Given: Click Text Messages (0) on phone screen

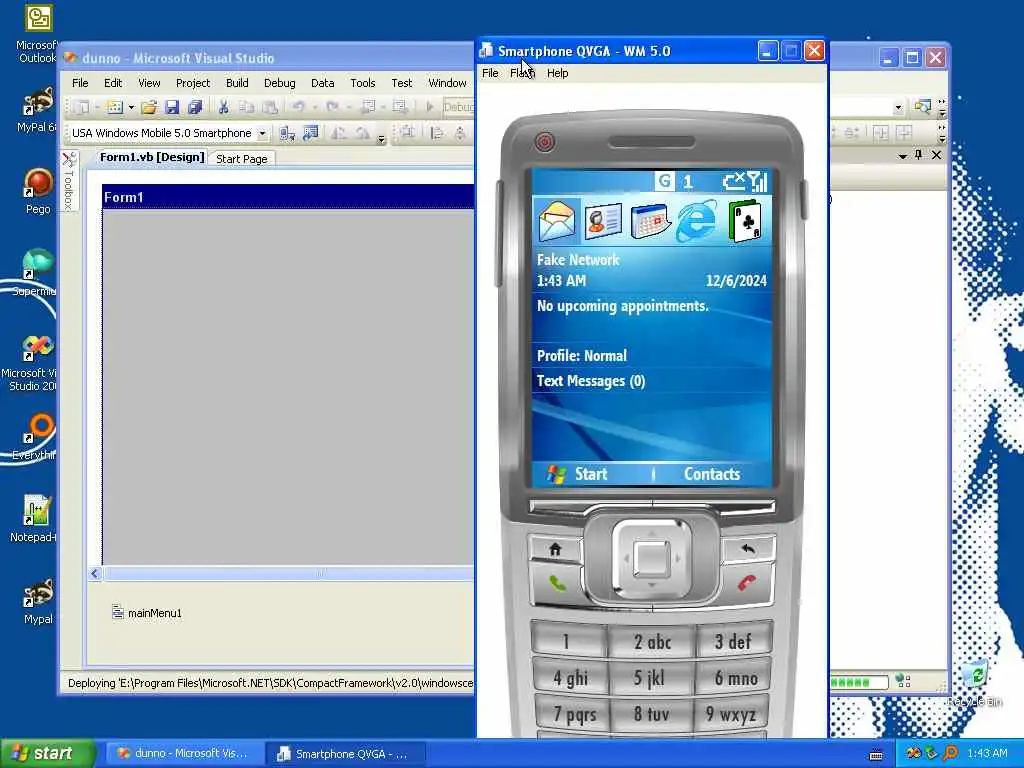Looking at the screenshot, I should point(591,381).
